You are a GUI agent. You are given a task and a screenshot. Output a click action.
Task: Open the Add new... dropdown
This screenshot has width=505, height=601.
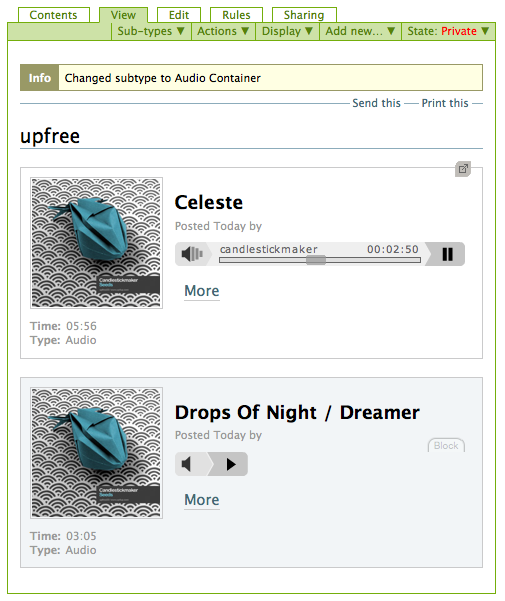coord(360,31)
